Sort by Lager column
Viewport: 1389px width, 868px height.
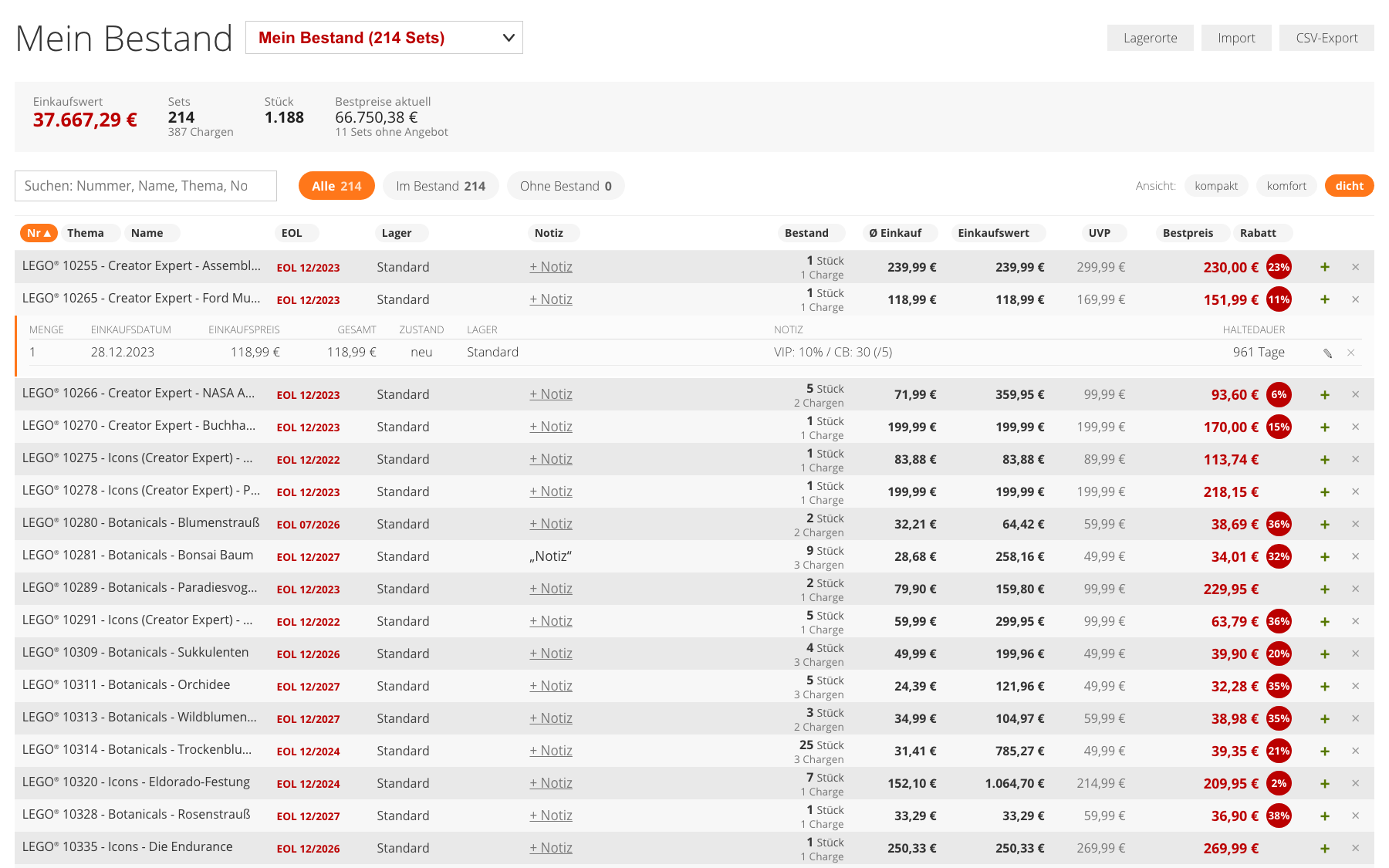click(x=401, y=233)
